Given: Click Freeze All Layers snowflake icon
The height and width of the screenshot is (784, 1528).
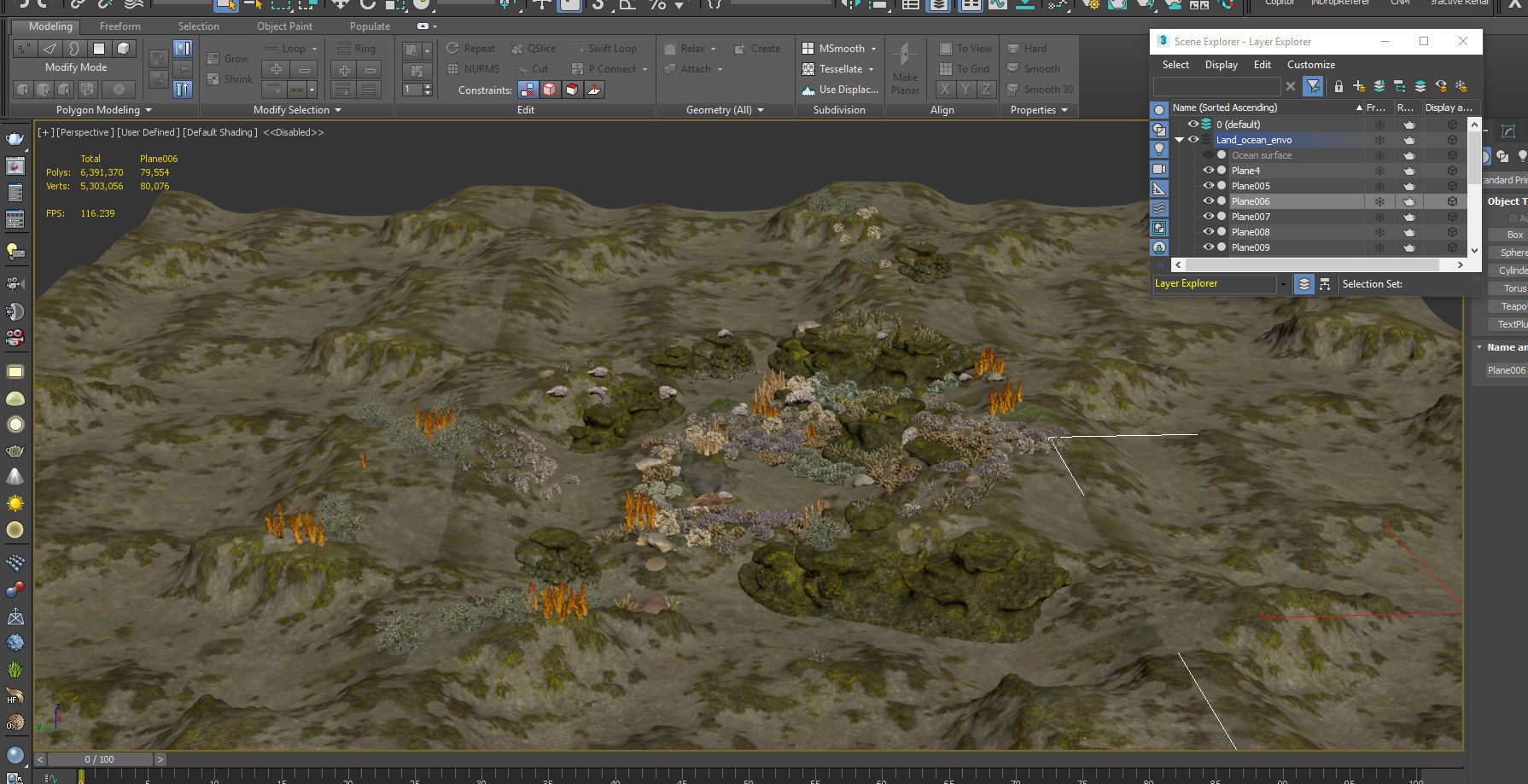Looking at the screenshot, I should pos(1461,86).
